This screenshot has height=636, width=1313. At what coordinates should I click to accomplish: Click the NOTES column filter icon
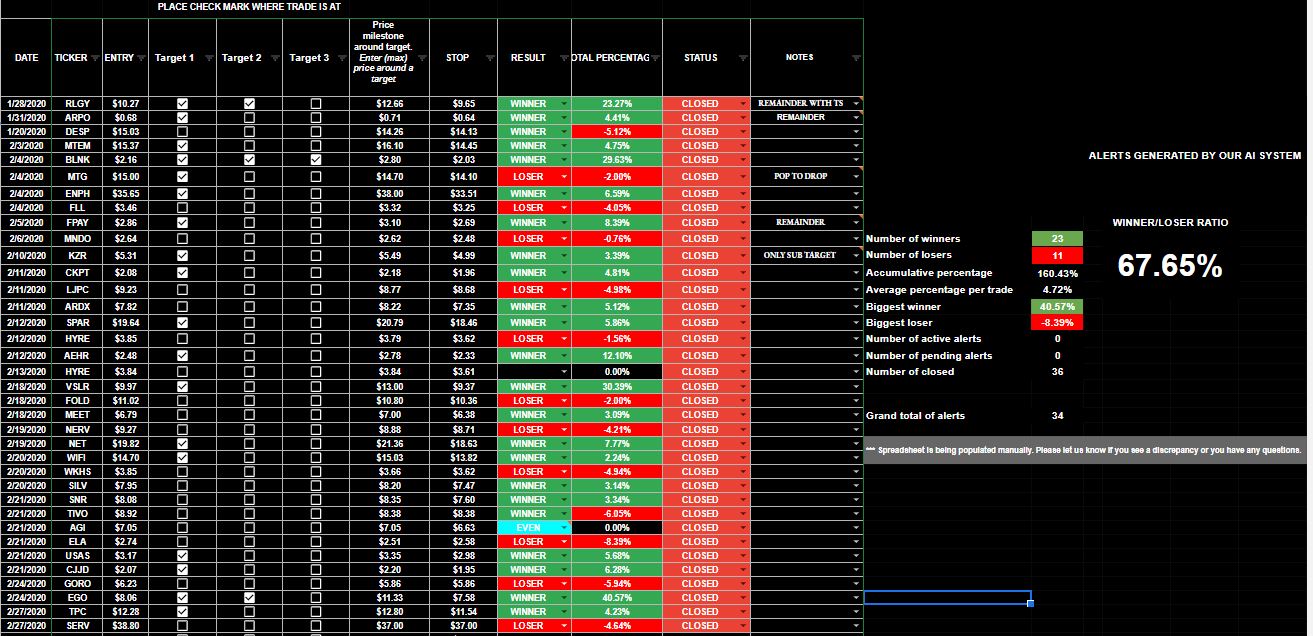[855, 59]
